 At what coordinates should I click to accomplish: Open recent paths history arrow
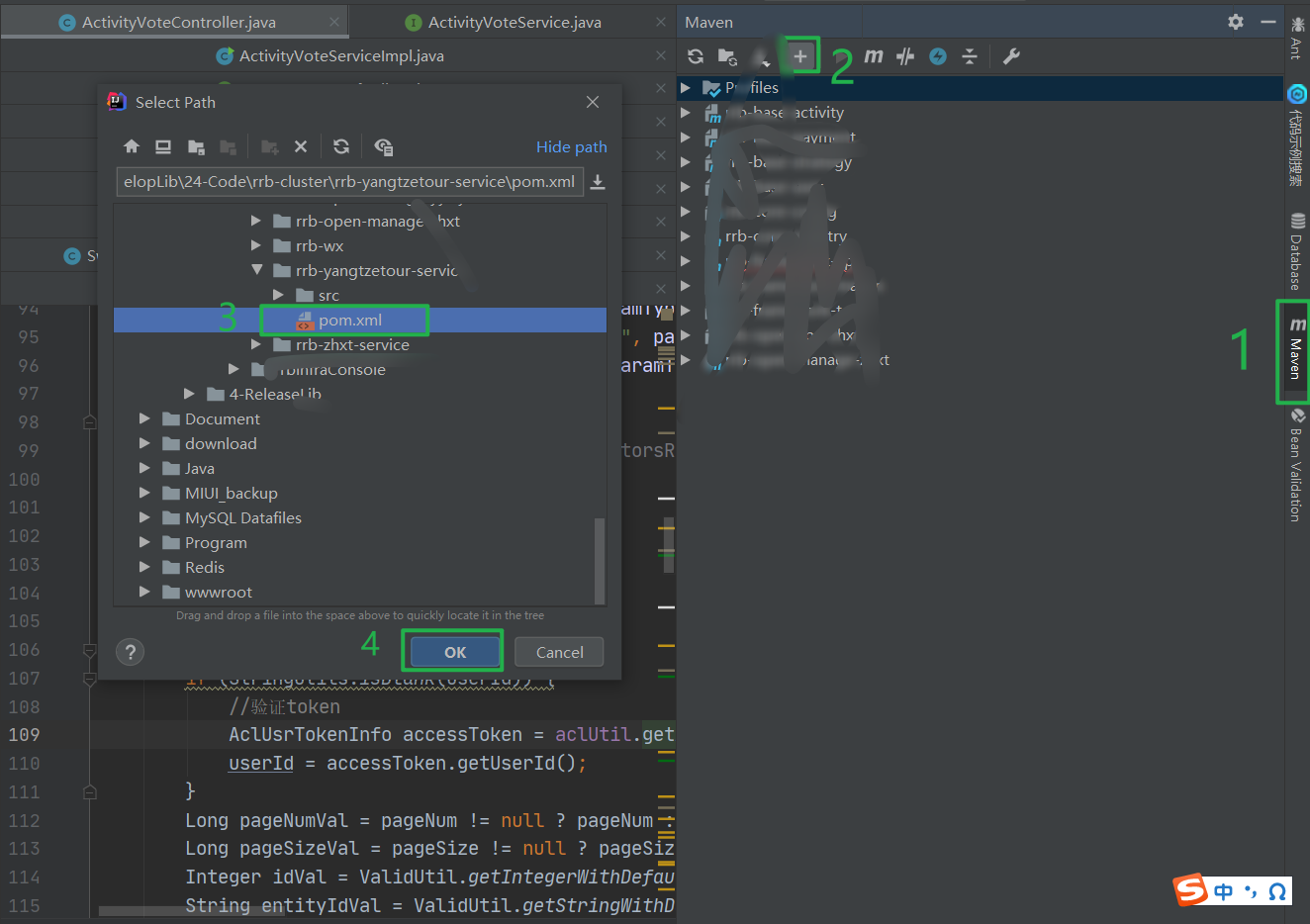tap(598, 182)
